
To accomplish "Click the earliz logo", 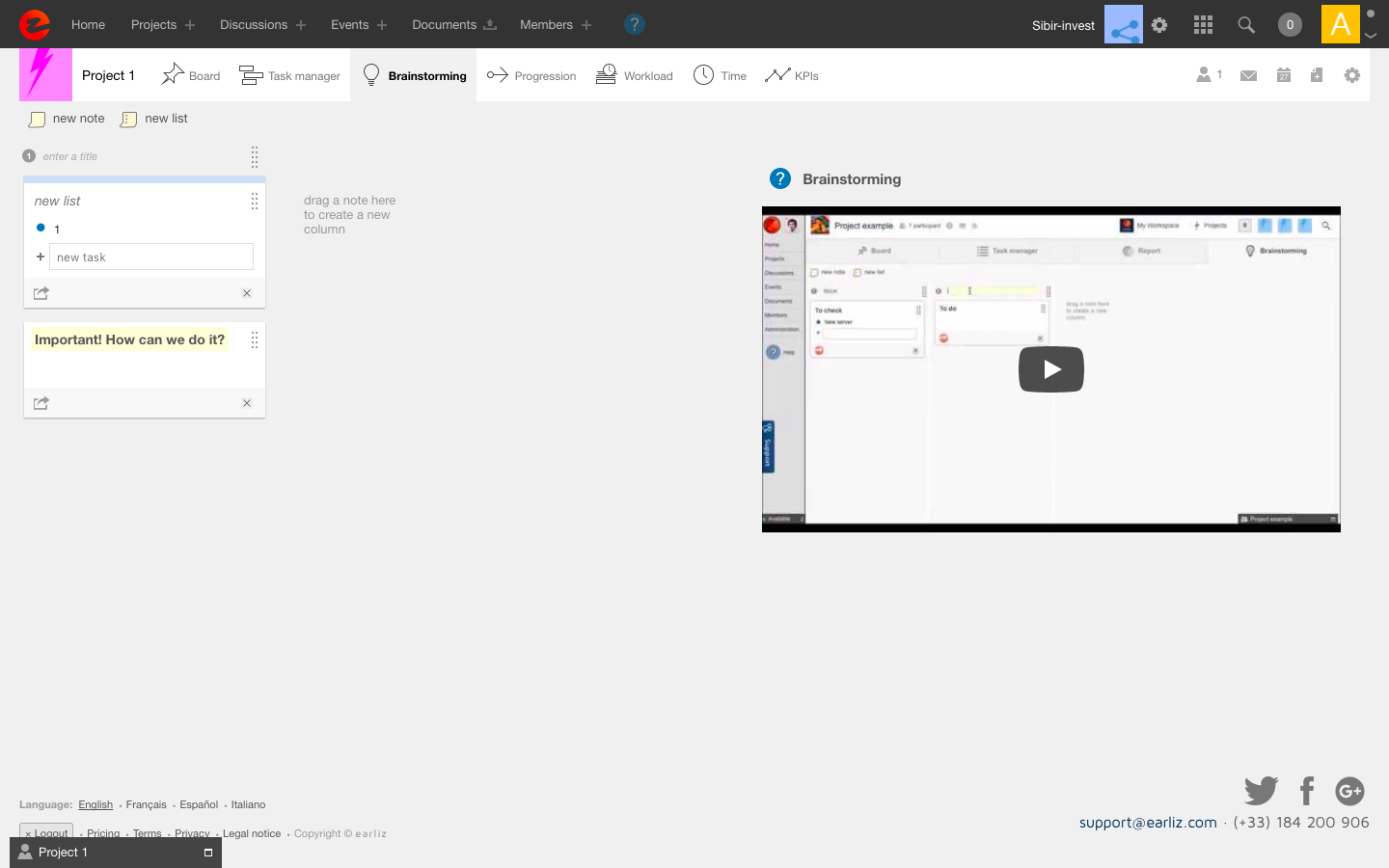I will tap(35, 24).
